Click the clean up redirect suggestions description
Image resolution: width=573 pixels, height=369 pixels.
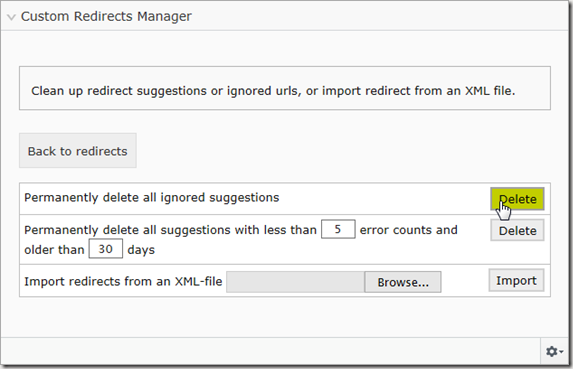pos(273,91)
